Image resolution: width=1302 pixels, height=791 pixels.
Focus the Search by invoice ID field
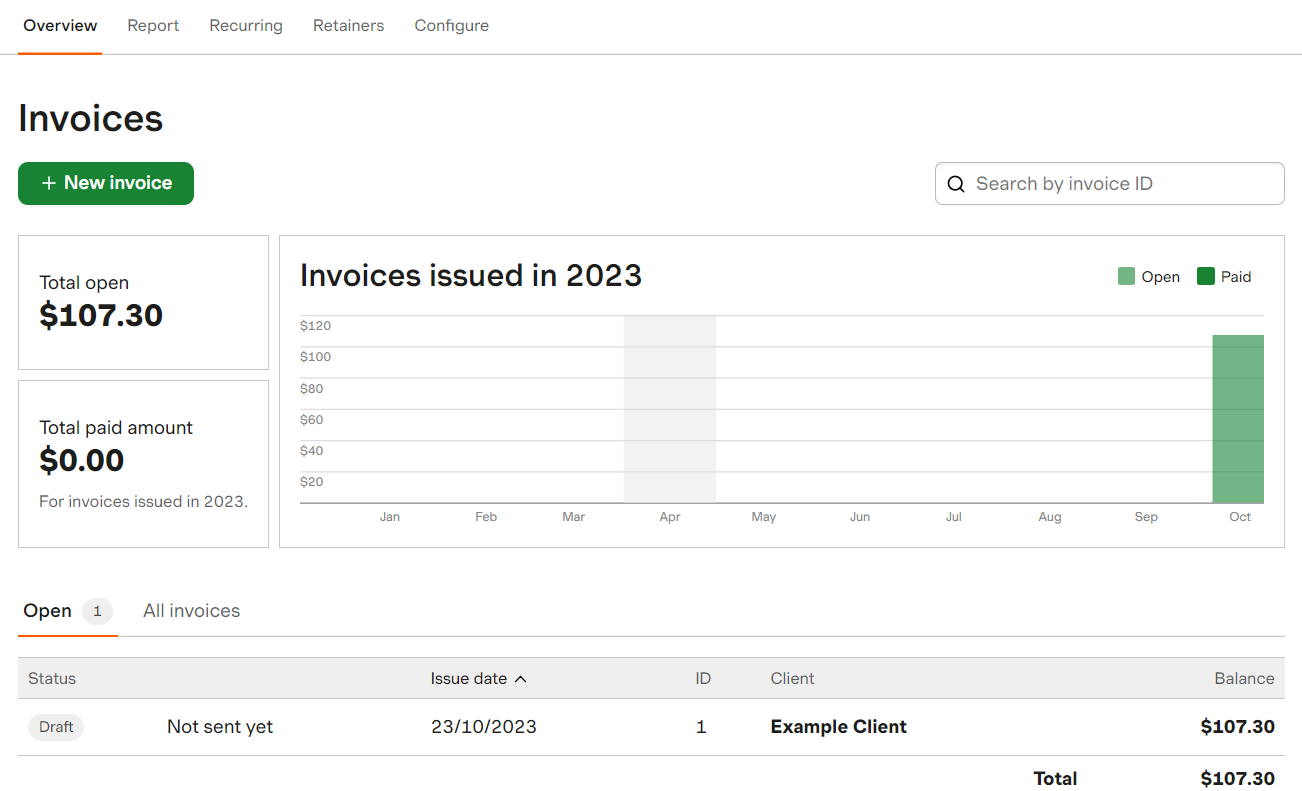tap(1120, 184)
